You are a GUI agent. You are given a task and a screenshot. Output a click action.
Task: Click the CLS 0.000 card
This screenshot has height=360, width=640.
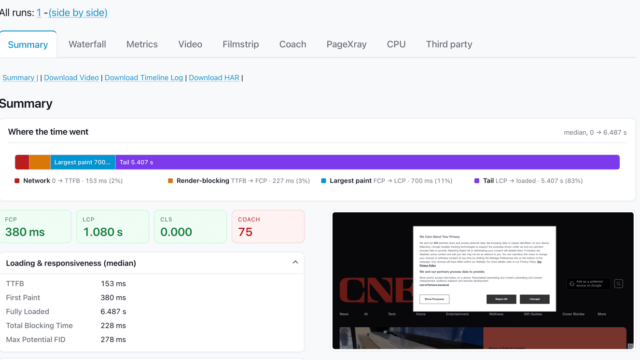tap(190, 227)
